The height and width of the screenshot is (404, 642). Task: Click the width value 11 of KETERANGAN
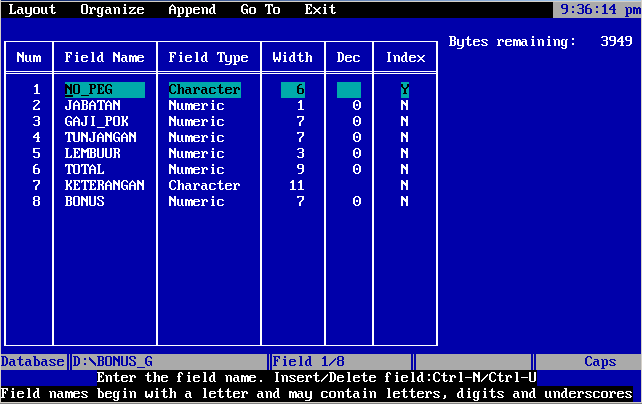[x=297, y=185]
